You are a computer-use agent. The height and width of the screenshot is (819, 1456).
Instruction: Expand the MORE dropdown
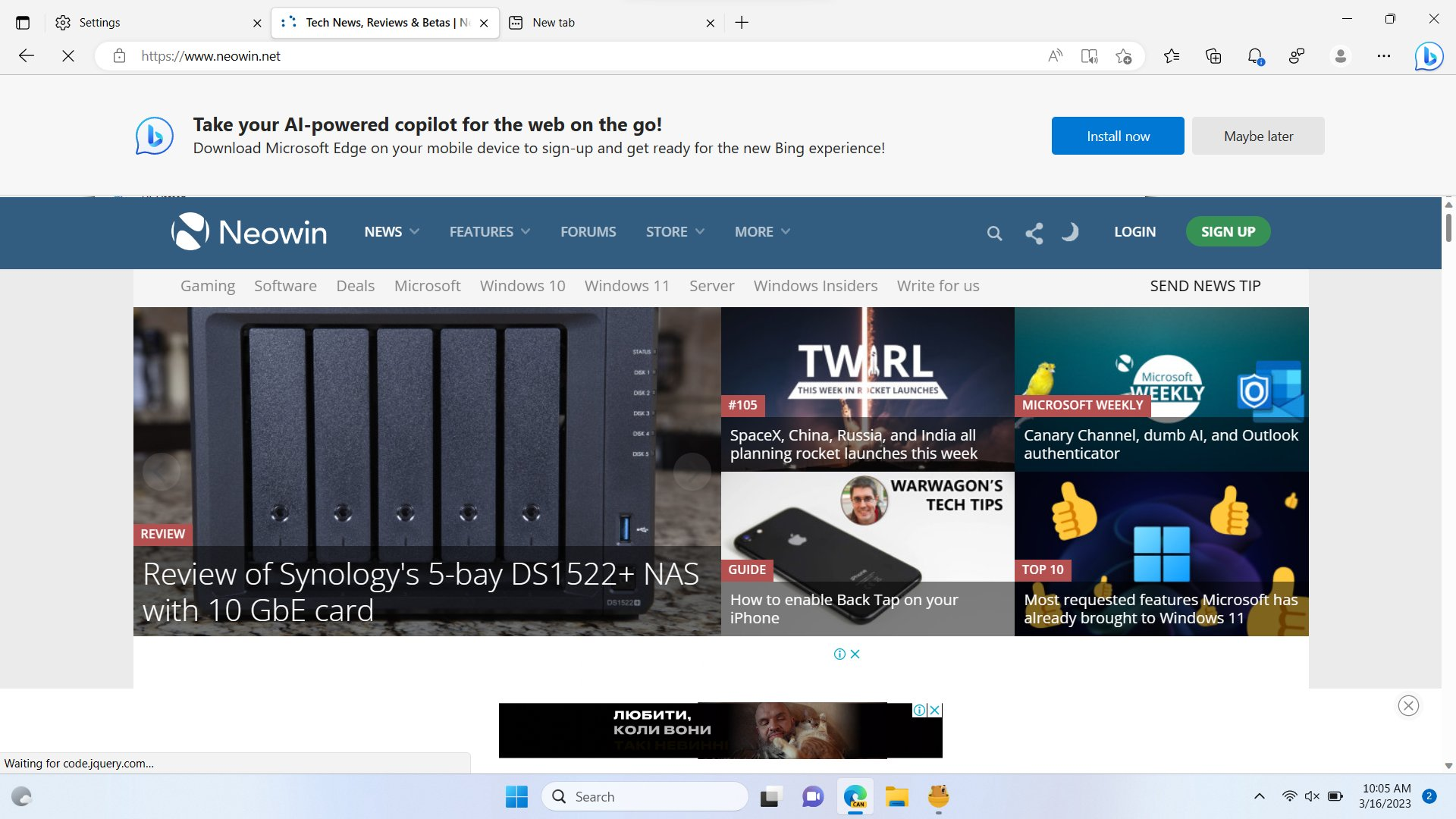coord(761,231)
